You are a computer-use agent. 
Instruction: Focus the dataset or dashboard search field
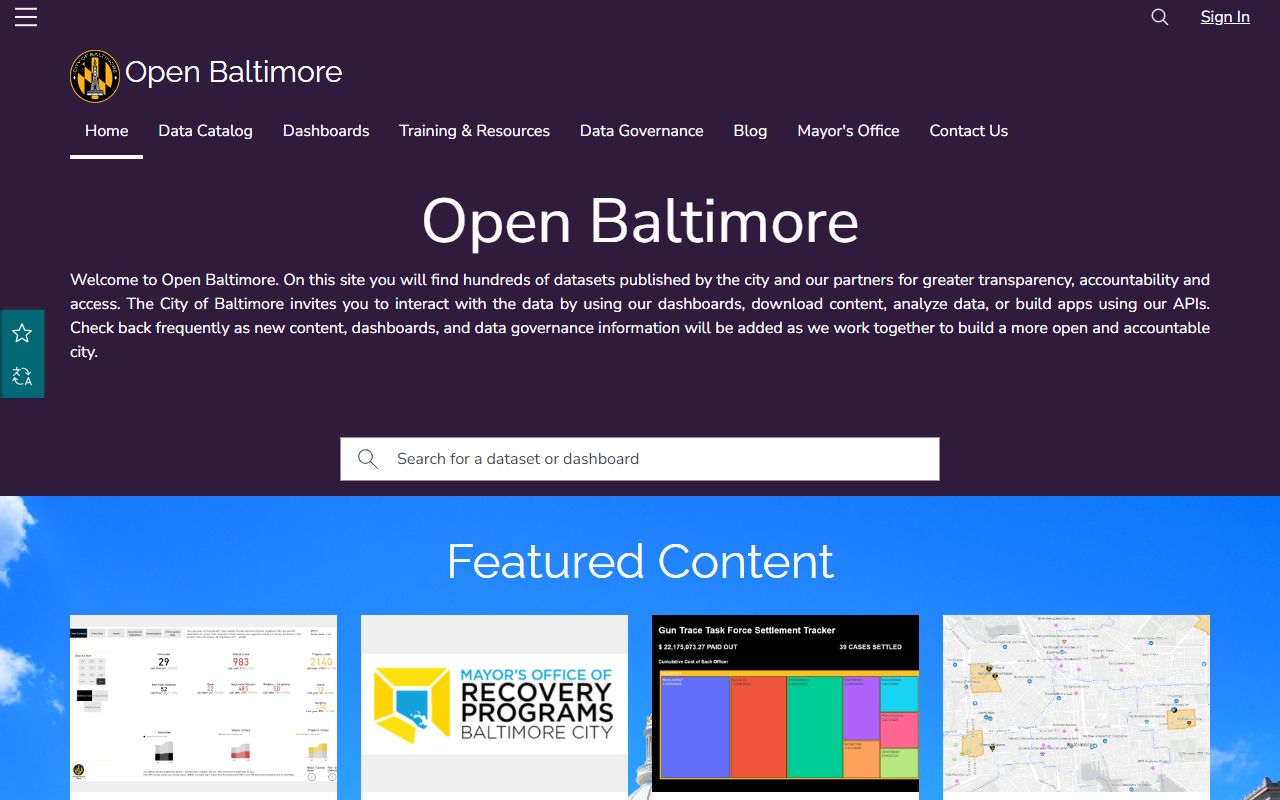pyautogui.click(x=640, y=459)
